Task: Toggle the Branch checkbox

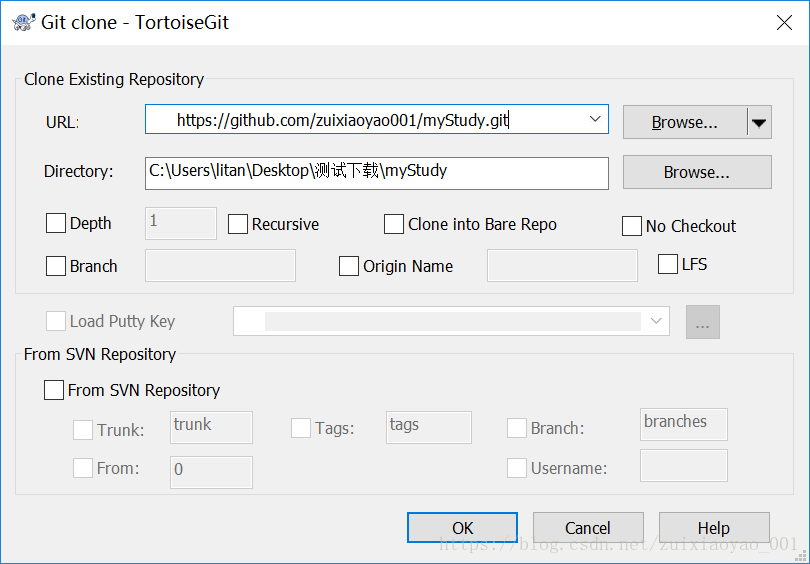Action: (x=56, y=266)
